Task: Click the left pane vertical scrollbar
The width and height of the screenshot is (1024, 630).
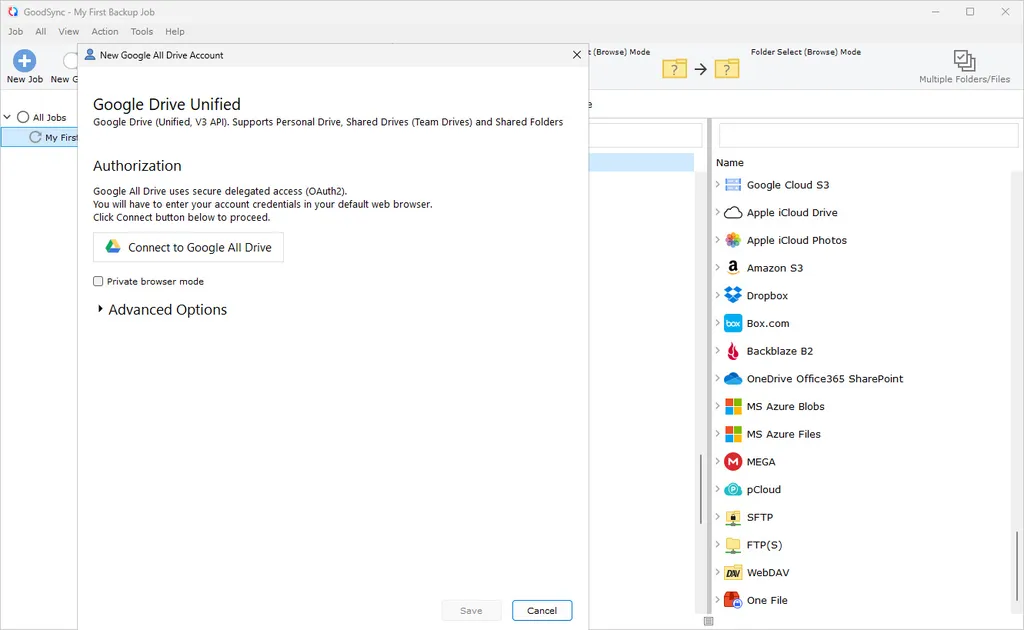Action: pyautogui.click(x=701, y=490)
